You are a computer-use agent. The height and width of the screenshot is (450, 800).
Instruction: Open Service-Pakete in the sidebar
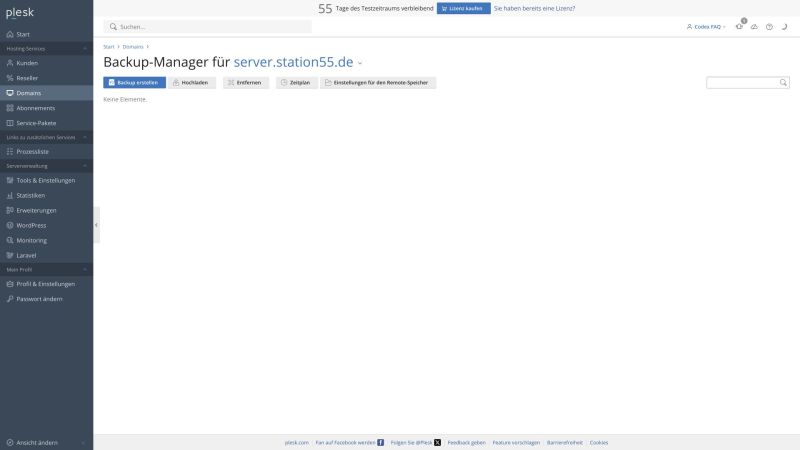46,123
